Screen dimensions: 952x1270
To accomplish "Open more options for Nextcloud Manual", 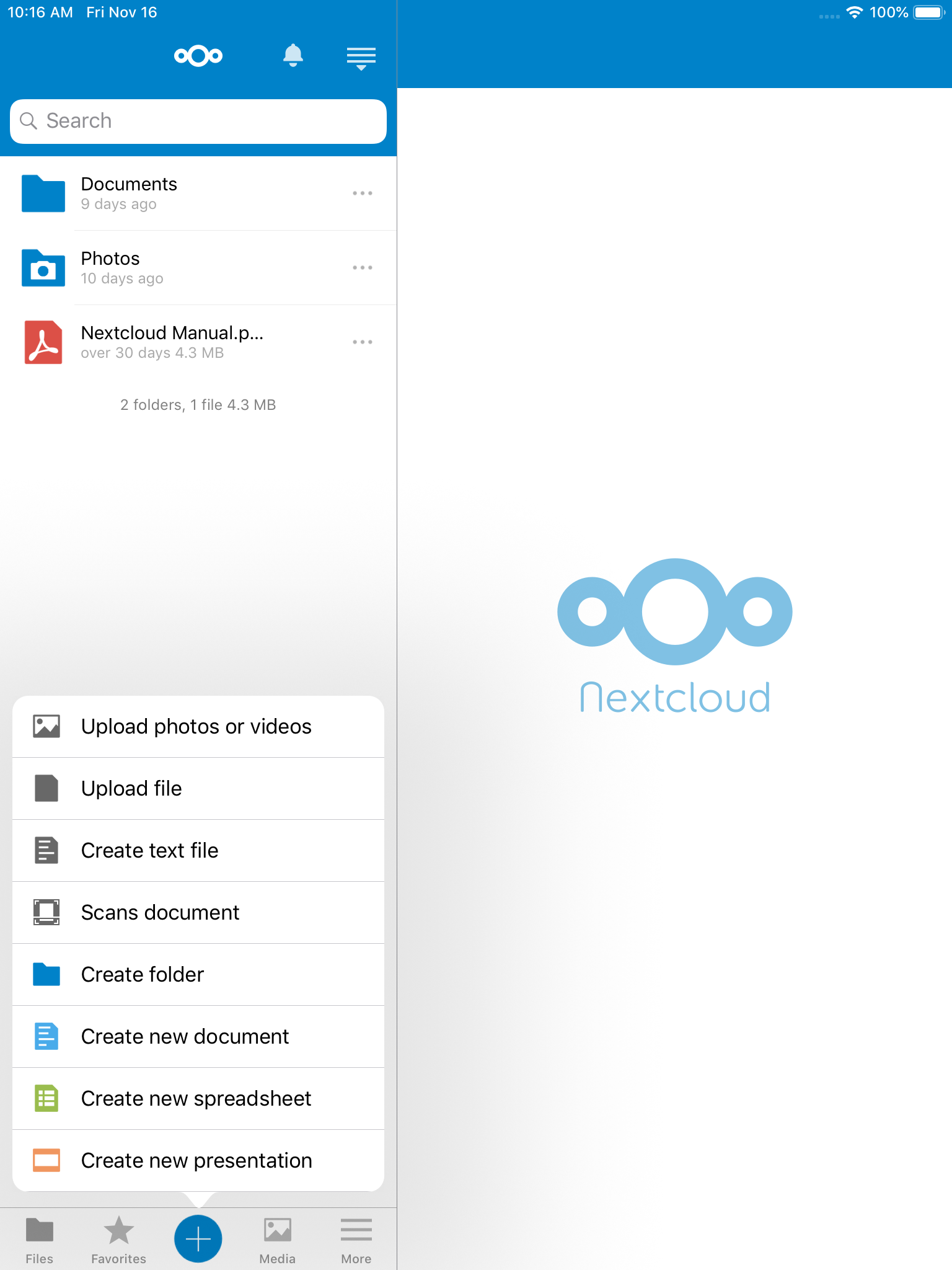I will pyautogui.click(x=363, y=342).
